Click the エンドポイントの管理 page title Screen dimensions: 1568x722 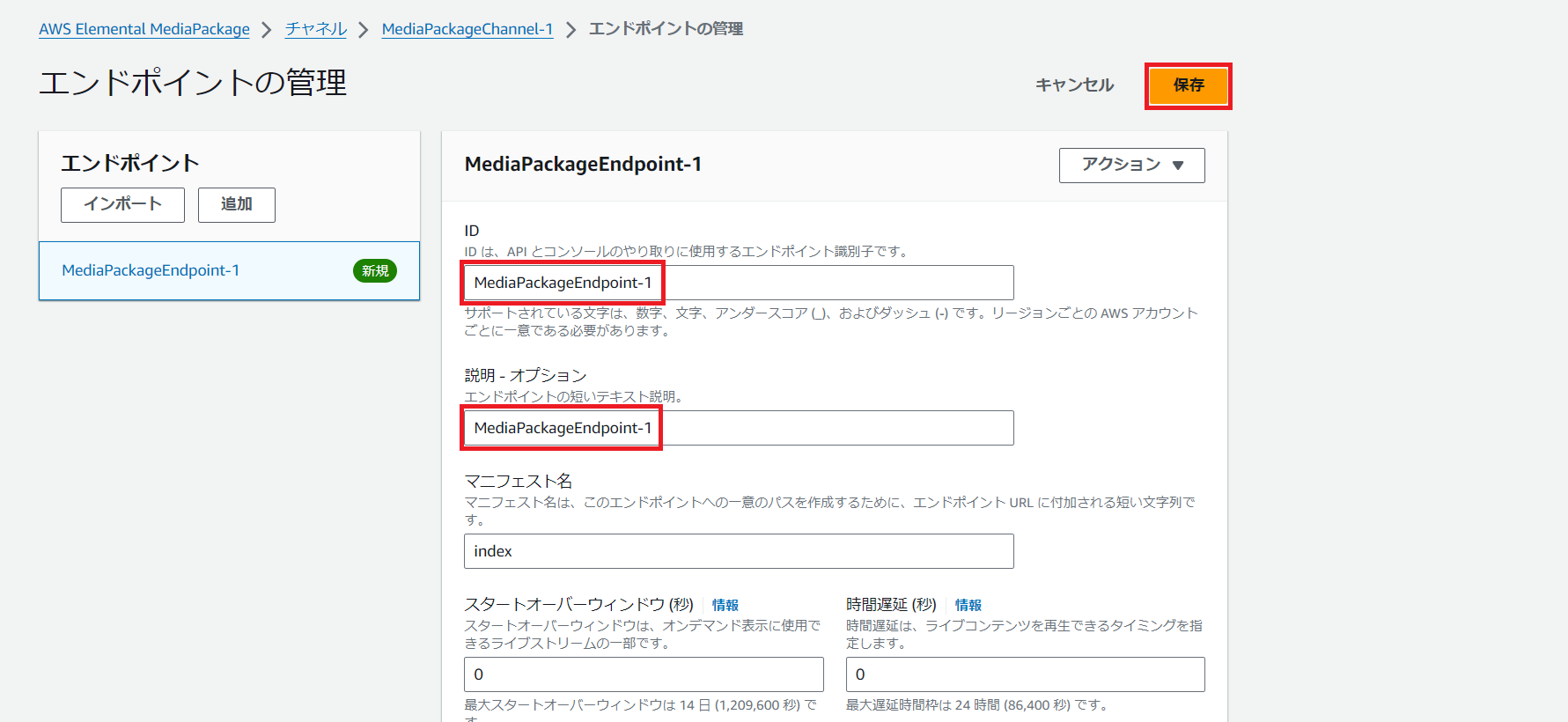pos(193,83)
